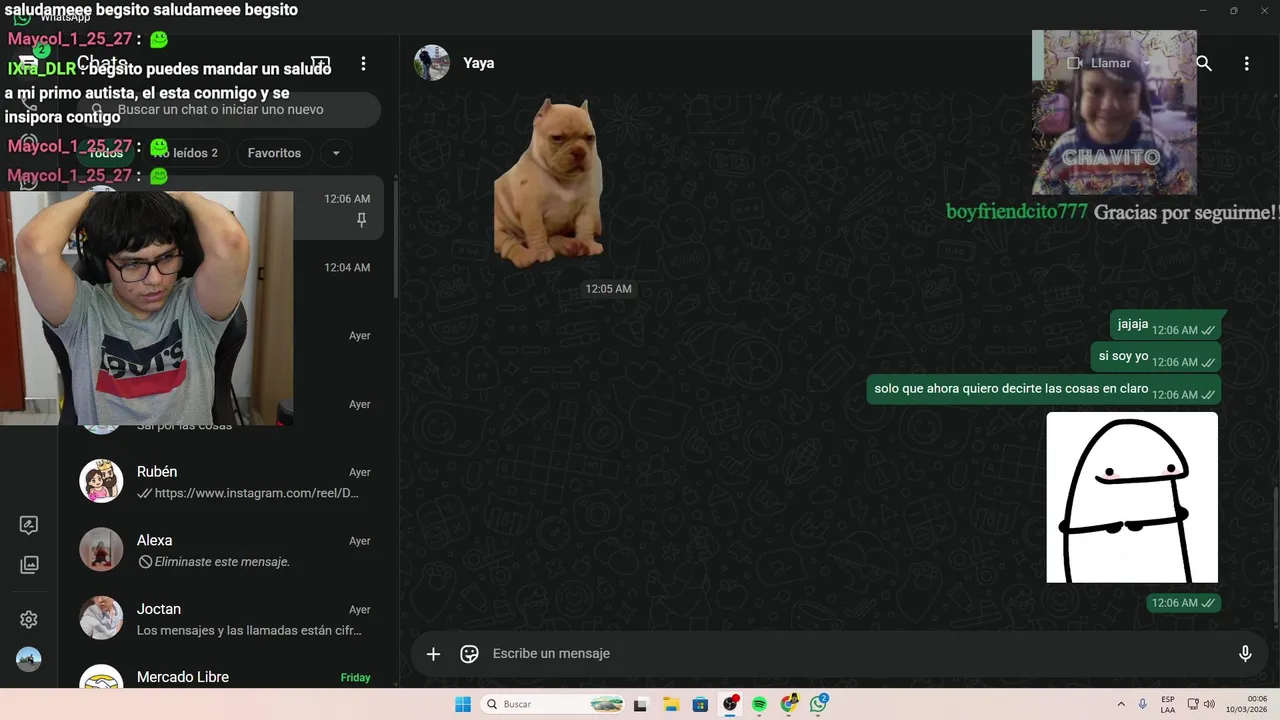Search within the Yaya conversation
Screen dimensions: 1280x720
pyautogui.click(x=1204, y=63)
